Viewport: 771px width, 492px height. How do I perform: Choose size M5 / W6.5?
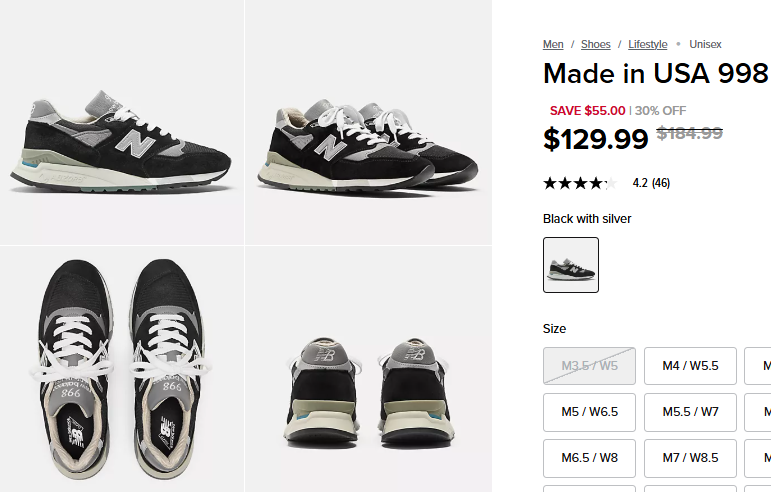pyautogui.click(x=590, y=412)
